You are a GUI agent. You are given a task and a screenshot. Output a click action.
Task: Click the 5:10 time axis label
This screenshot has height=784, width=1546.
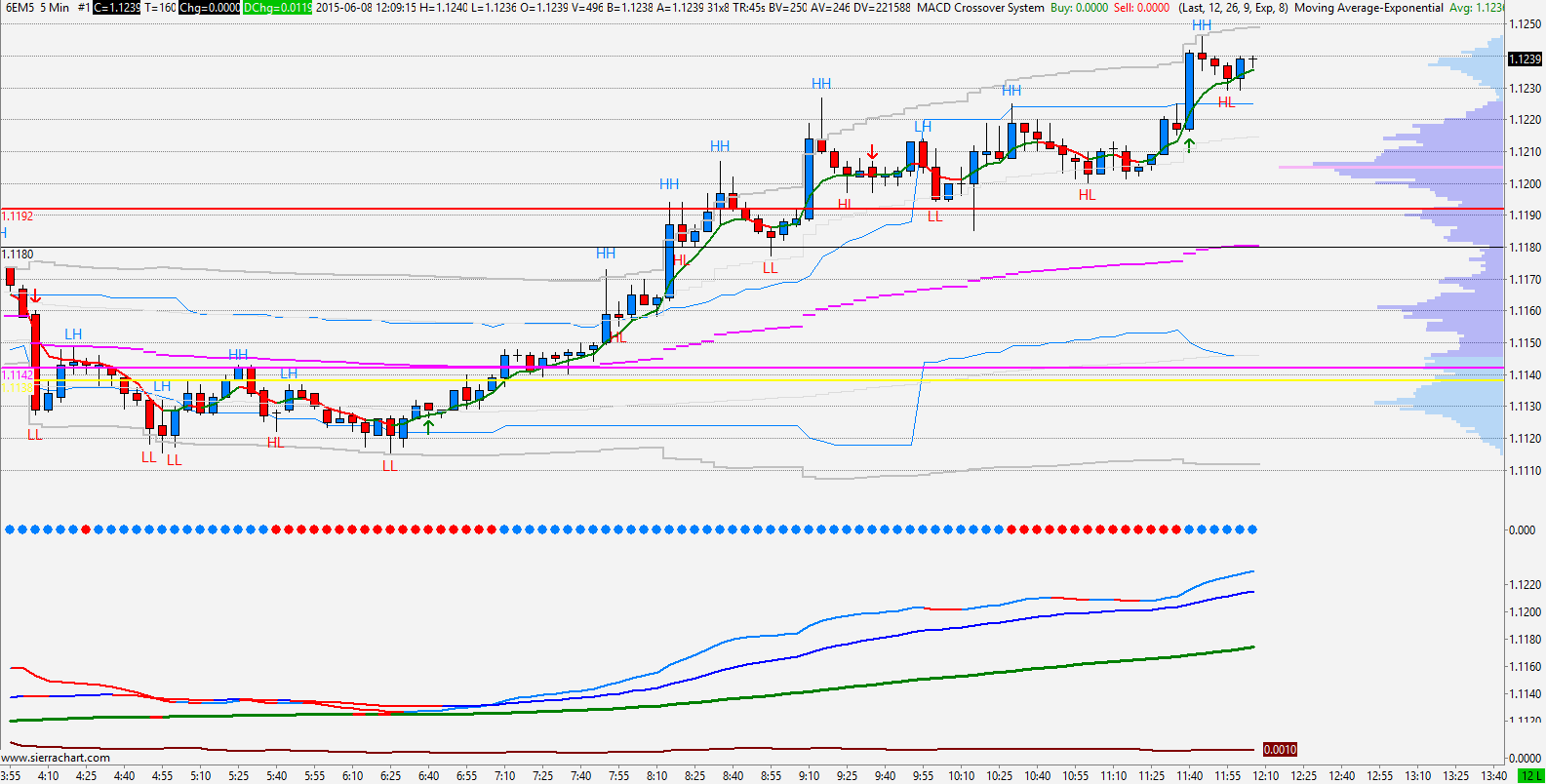[x=200, y=776]
